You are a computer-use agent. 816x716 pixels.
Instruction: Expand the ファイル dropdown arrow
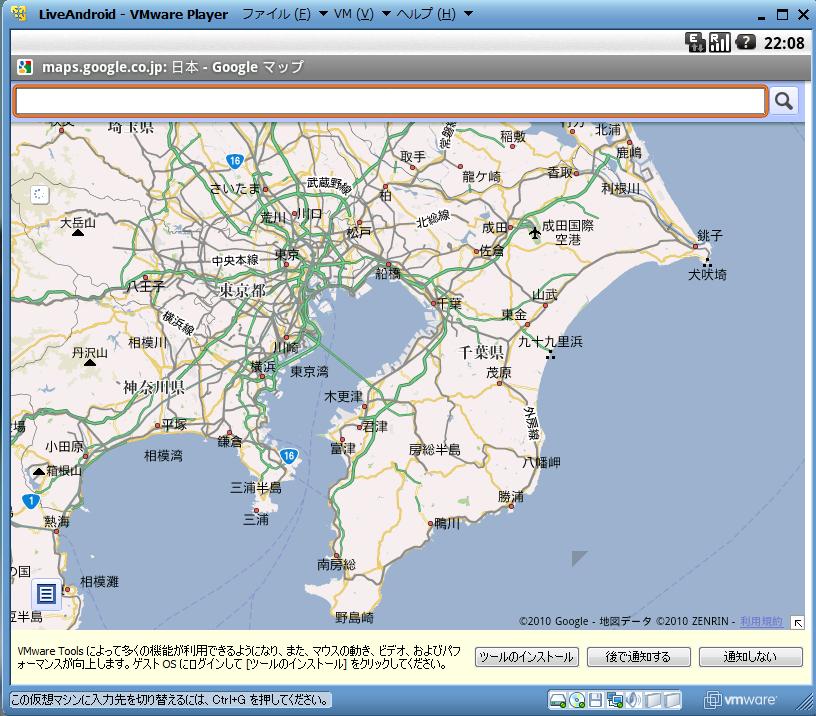pyautogui.click(x=323, y=14)
